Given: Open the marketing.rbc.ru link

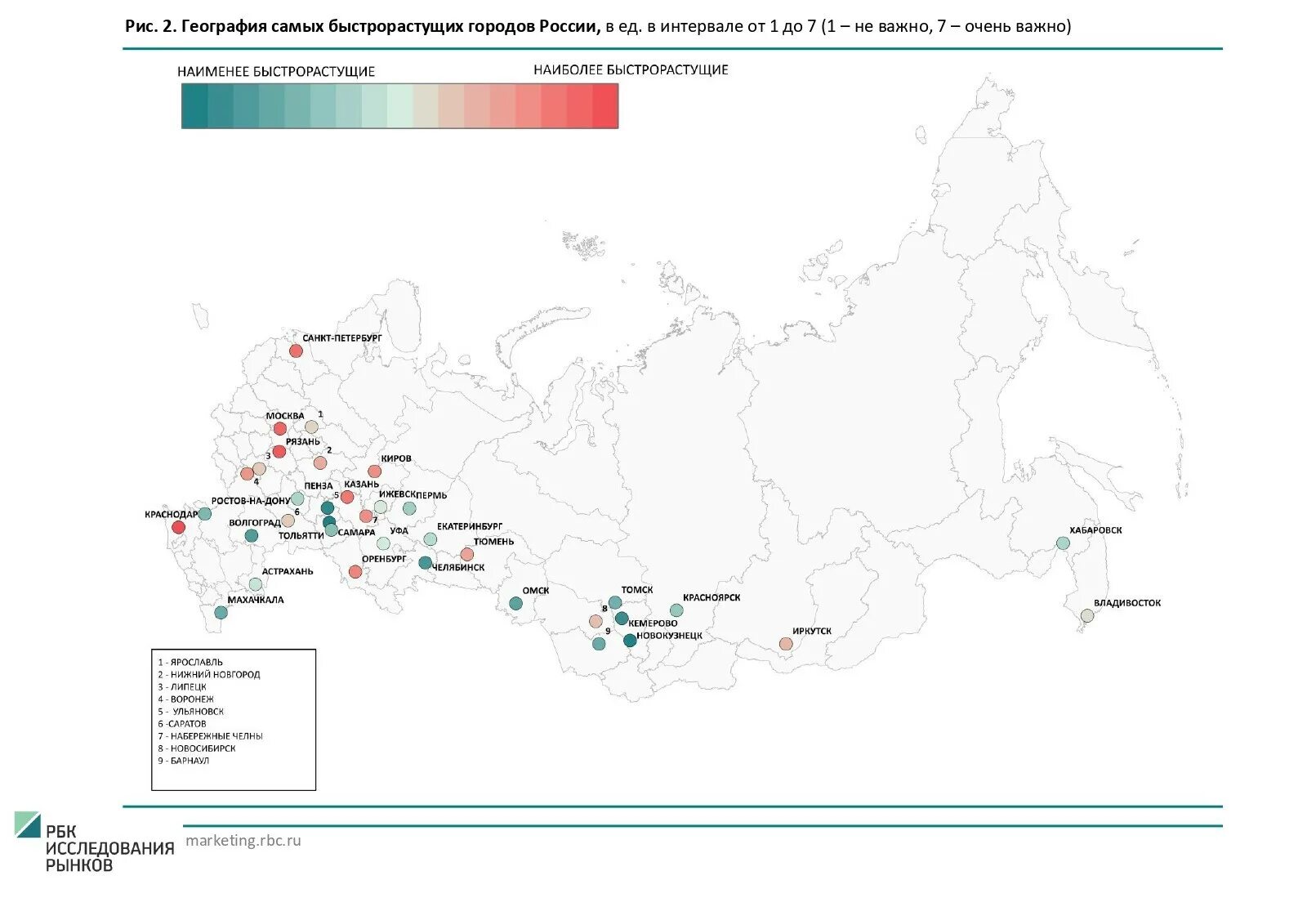Looking at the screenshot, I should [243, 841].
